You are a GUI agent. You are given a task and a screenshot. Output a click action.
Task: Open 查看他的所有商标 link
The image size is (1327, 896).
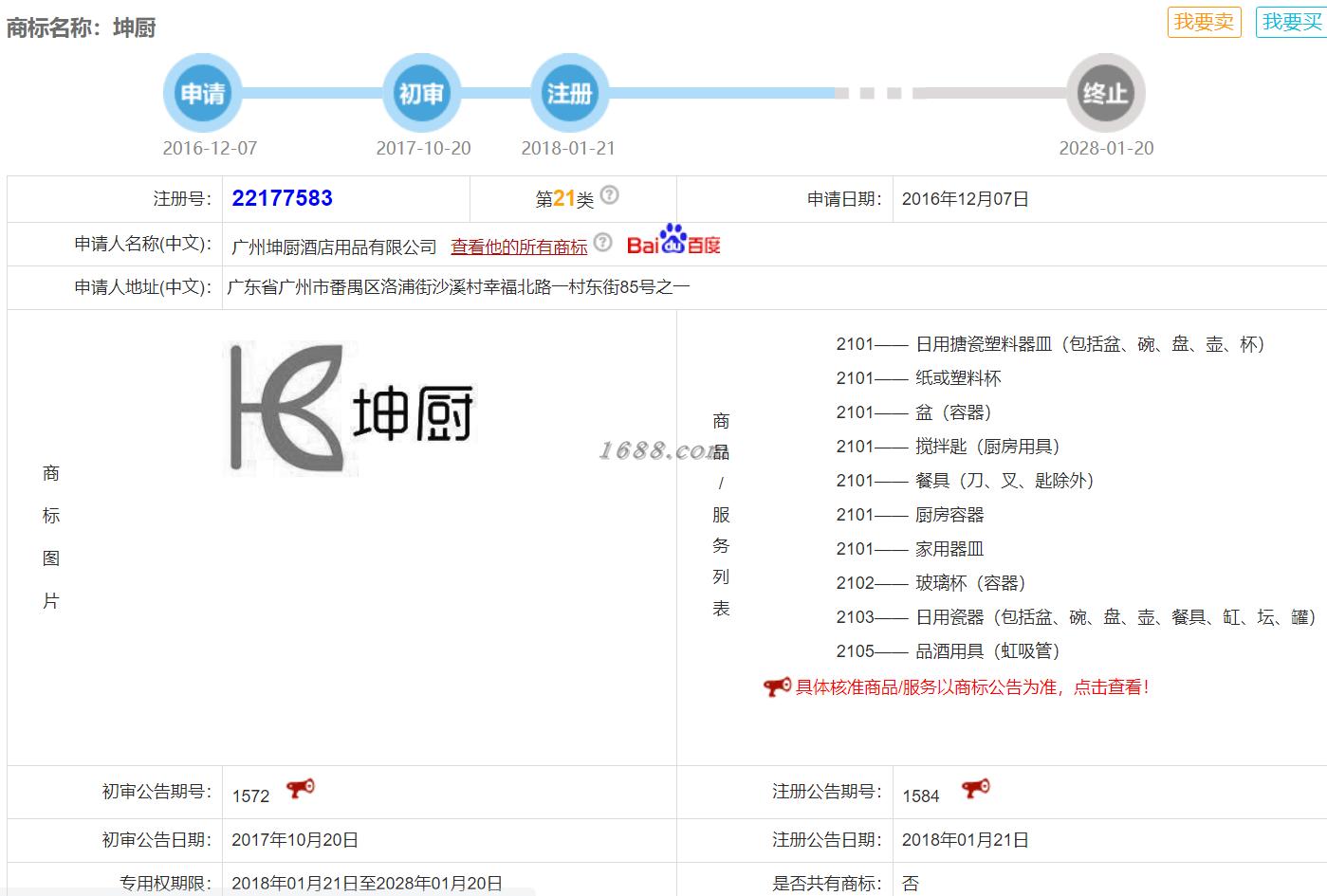pyautogui.click(x=519, y=247)
